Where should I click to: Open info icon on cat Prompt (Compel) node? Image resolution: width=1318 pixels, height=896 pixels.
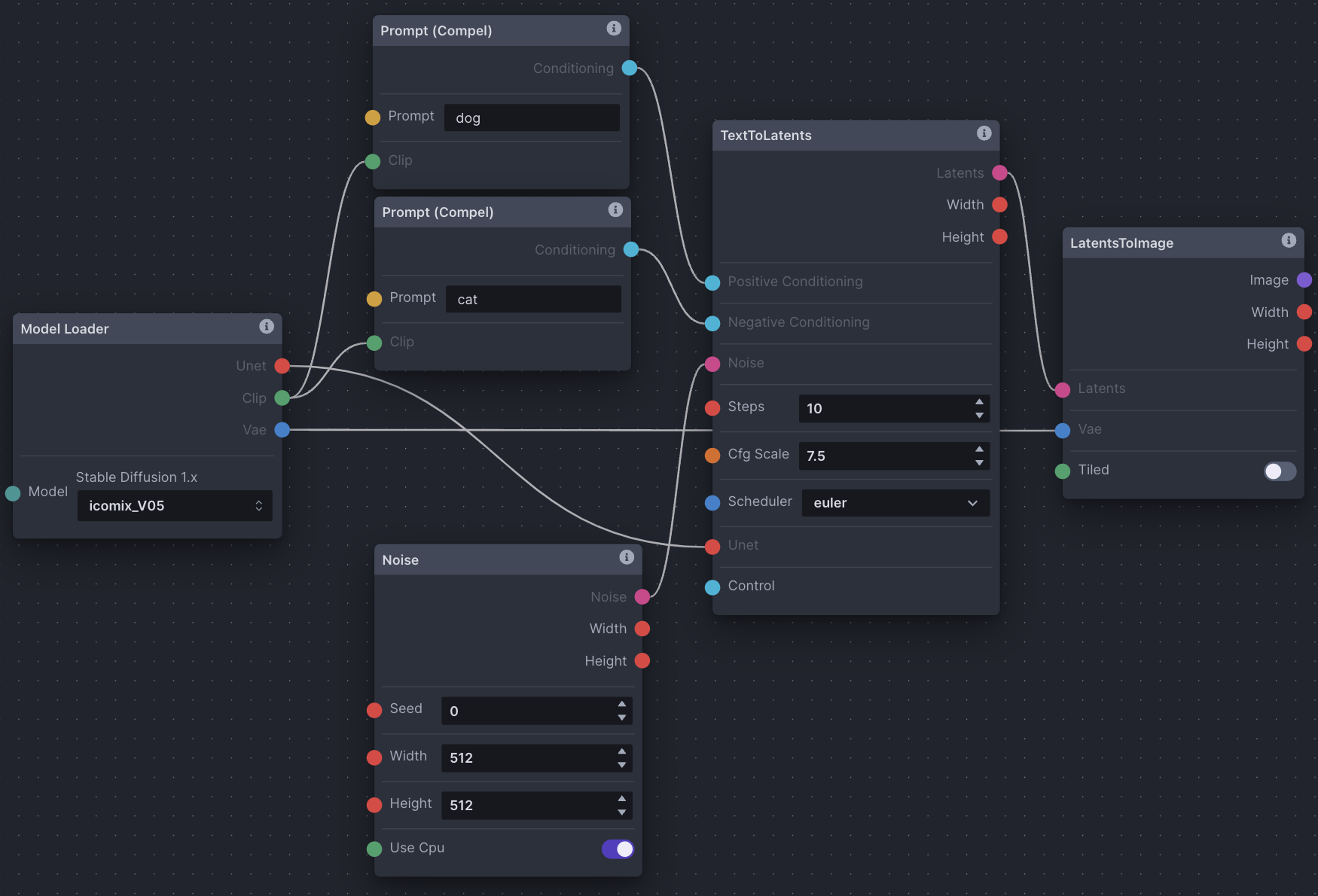coord(615,209)
